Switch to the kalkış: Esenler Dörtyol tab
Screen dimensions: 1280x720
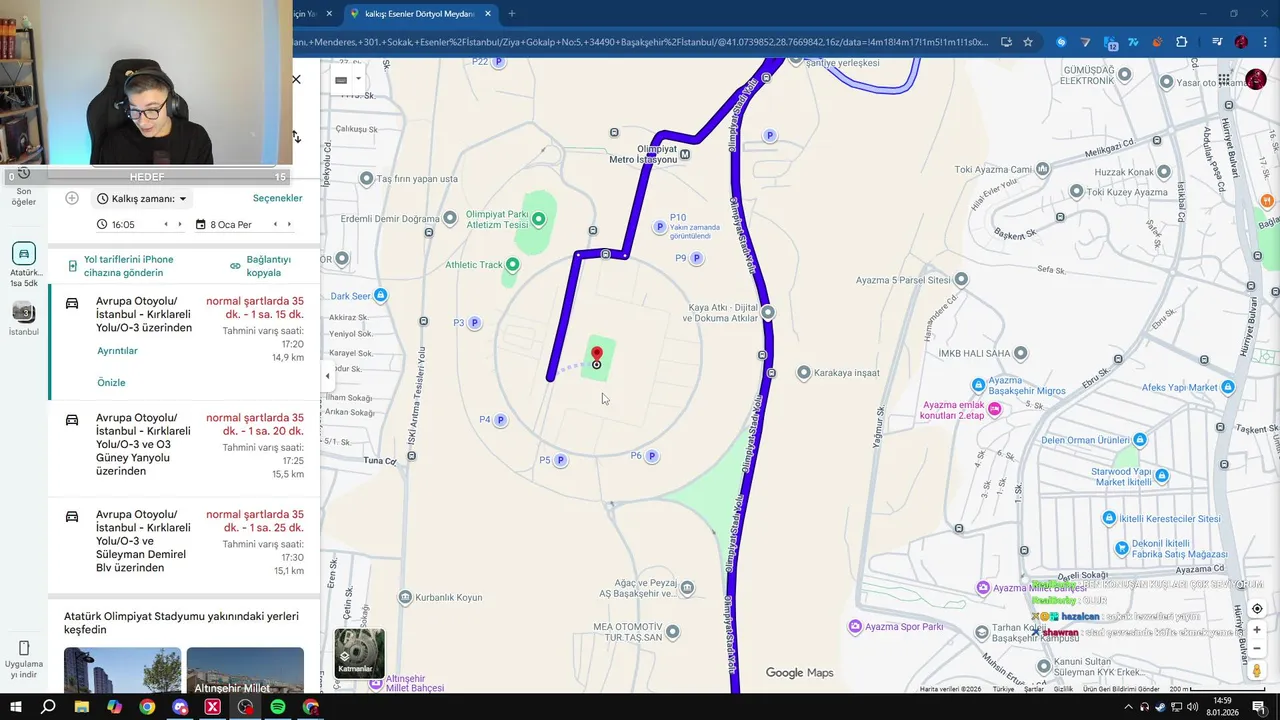418,14
